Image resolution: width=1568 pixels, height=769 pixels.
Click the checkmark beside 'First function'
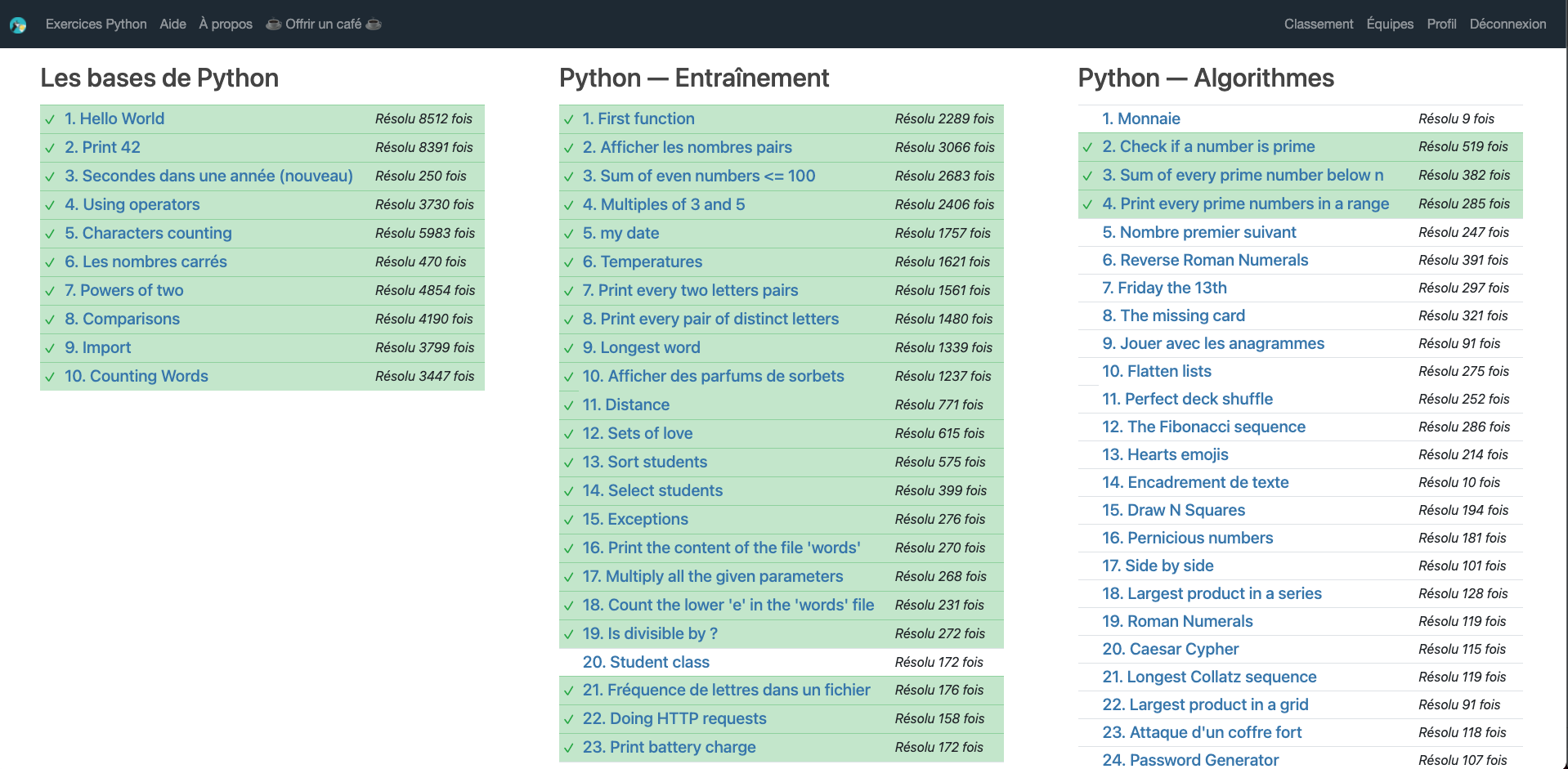(569, 119)
